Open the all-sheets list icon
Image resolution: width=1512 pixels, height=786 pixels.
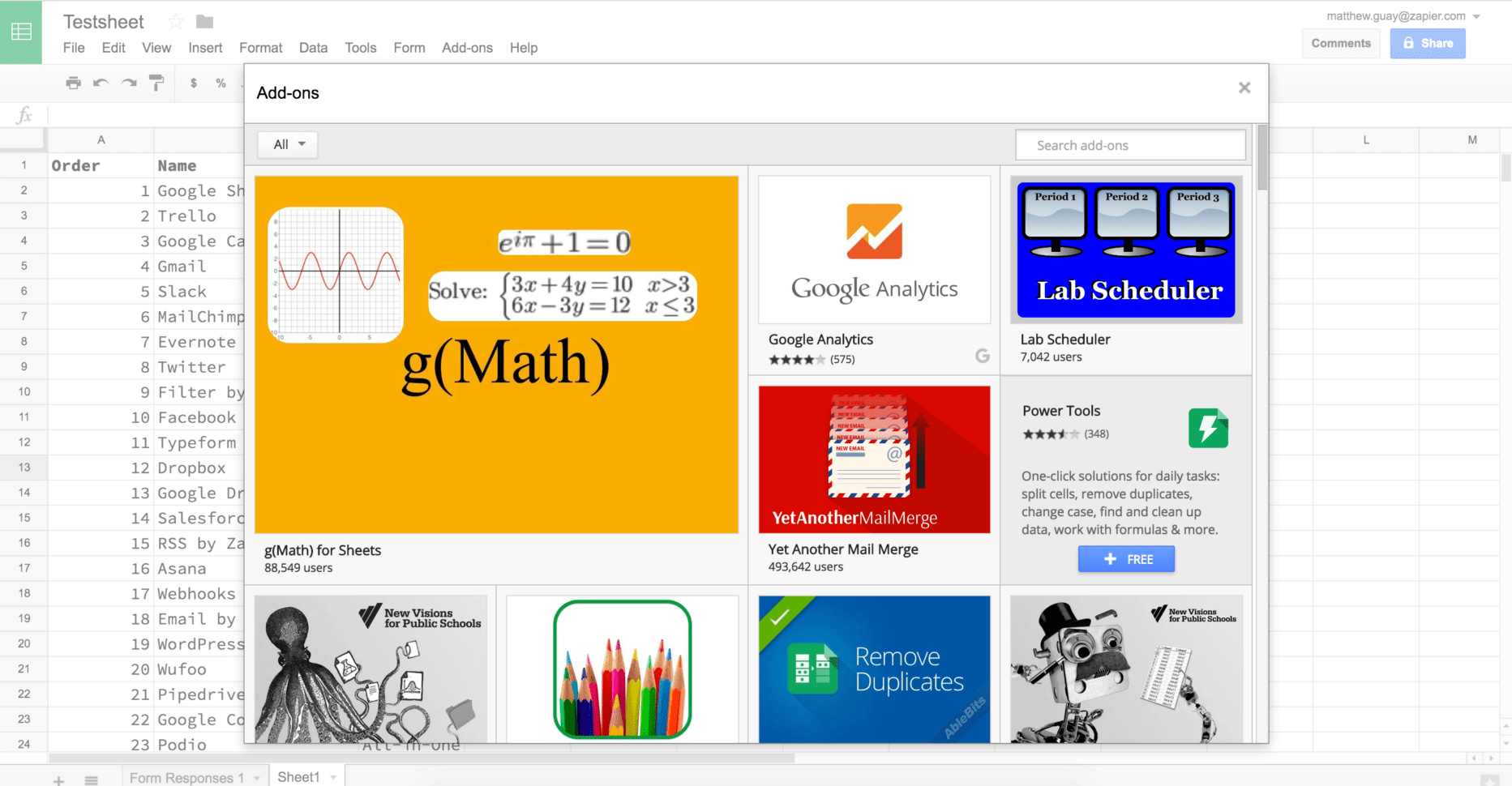tap(92, 777)
